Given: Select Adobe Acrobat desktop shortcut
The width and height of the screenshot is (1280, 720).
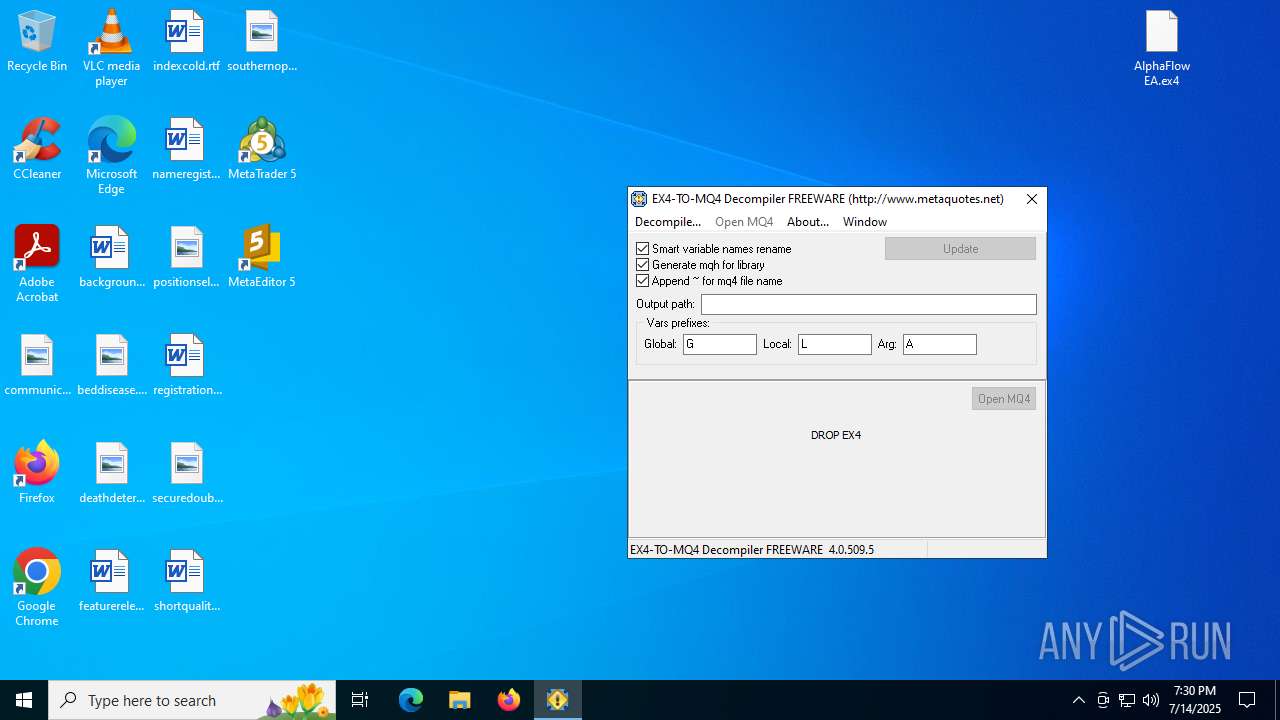Looking at the screenshot, I should click(x=37, y=264).
